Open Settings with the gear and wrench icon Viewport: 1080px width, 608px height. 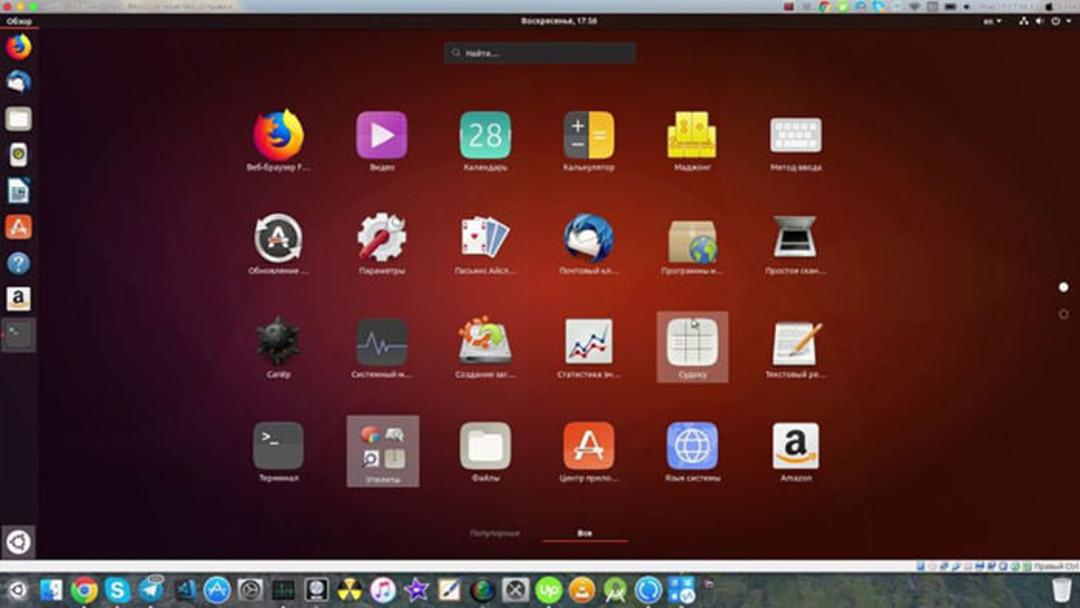click(382, 239)
